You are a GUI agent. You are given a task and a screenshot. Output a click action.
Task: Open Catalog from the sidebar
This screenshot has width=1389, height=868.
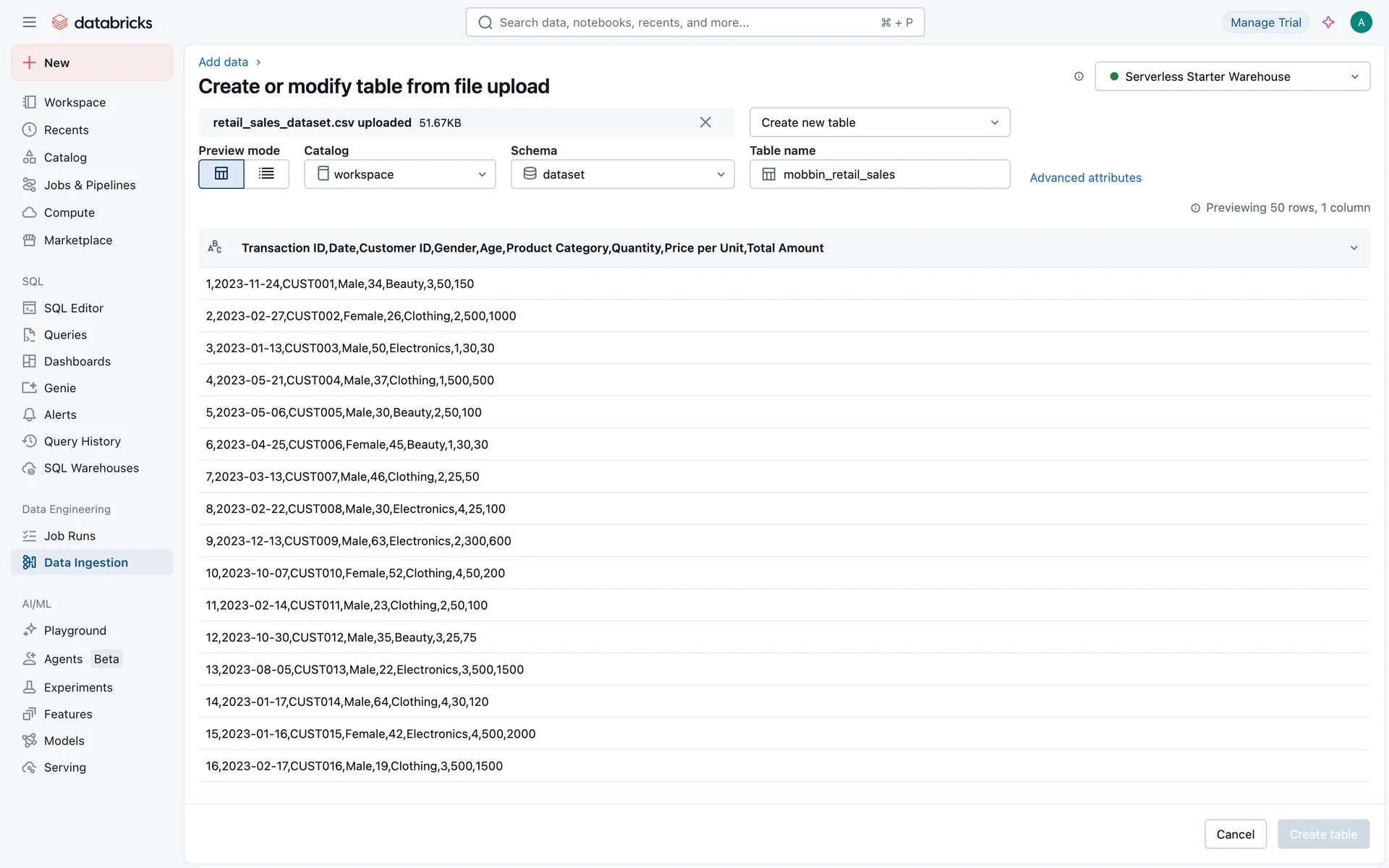[65, 158]
